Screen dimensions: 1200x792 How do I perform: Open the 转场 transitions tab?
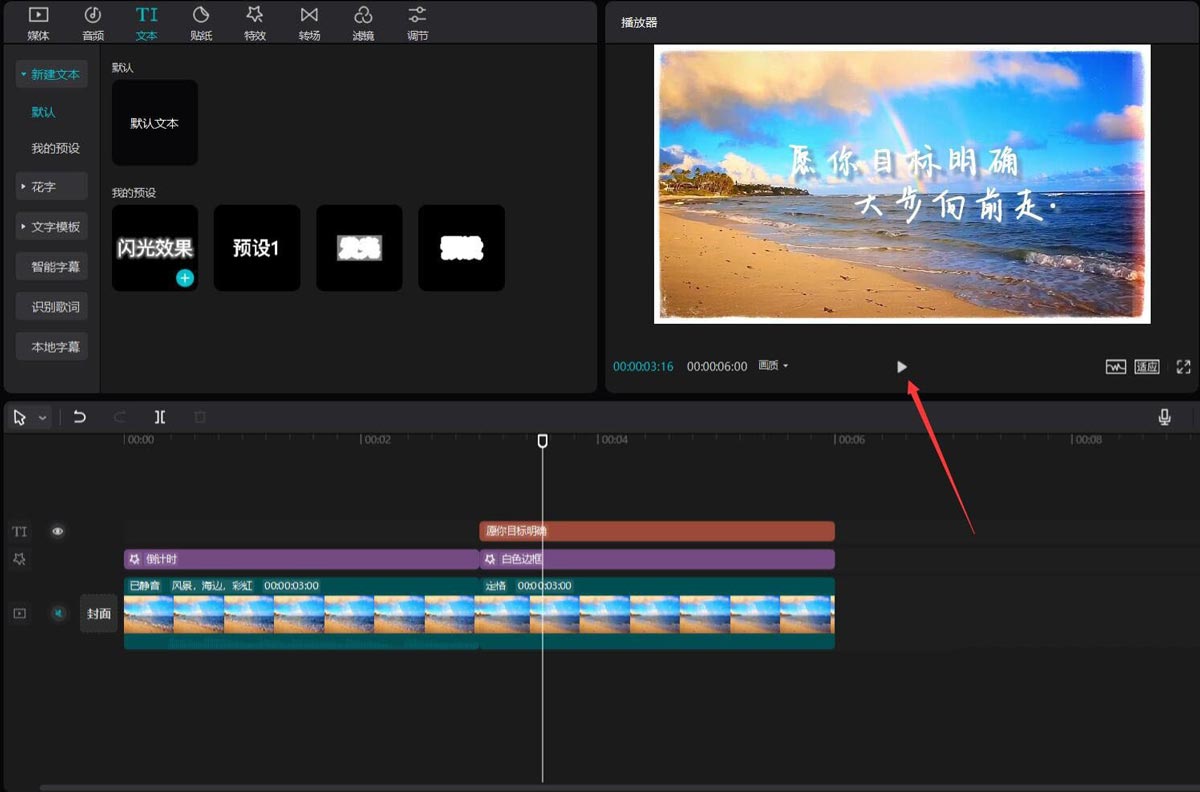click(x=309, y=23)
